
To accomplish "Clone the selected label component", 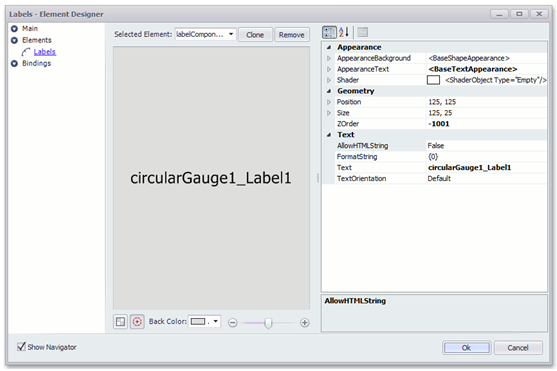I will coord(255,35).
